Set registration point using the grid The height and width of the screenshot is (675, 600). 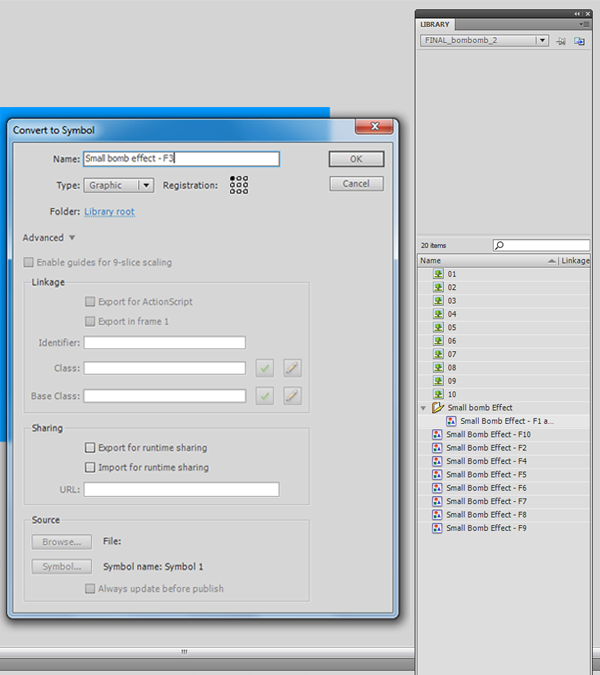239,185
